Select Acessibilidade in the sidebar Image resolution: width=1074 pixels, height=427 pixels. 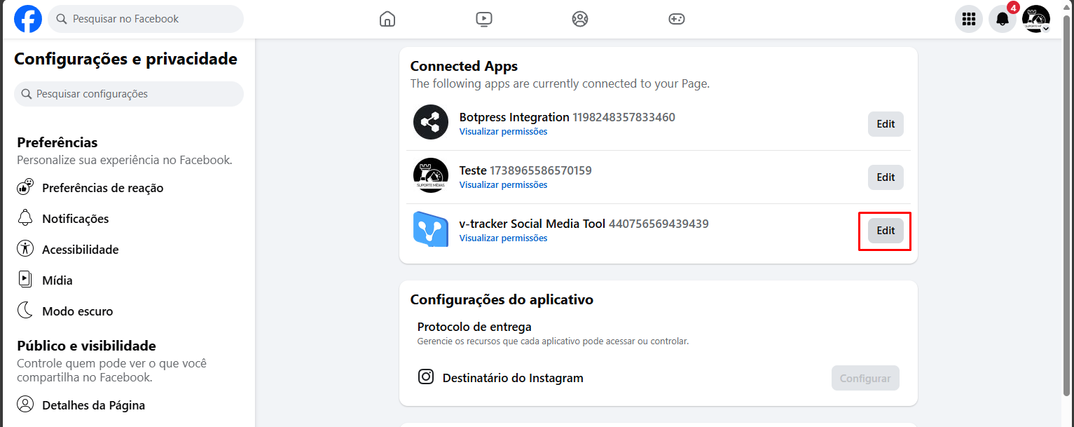[x=80, y=250]
